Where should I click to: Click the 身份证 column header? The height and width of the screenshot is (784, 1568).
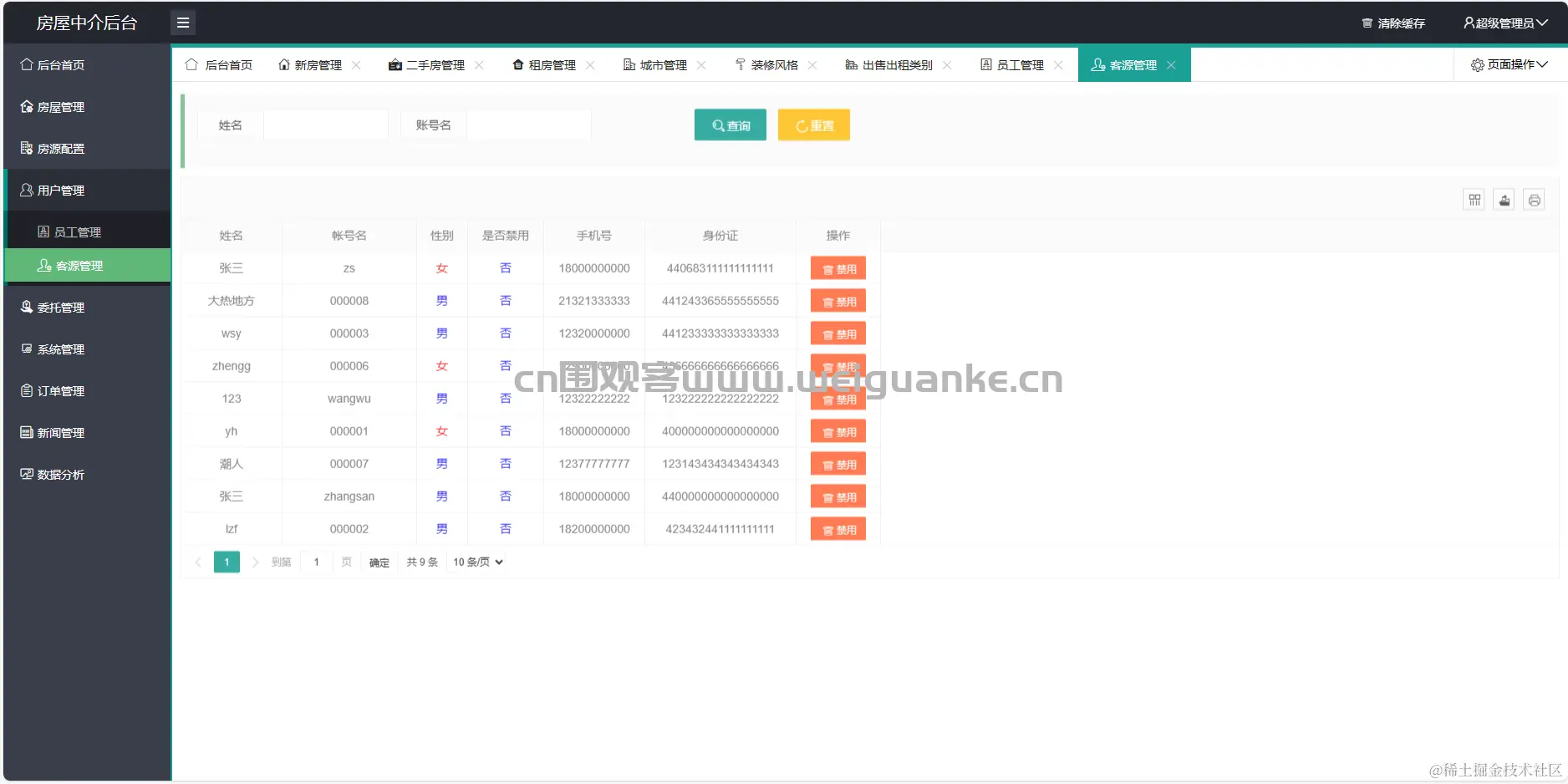point(720,236)
